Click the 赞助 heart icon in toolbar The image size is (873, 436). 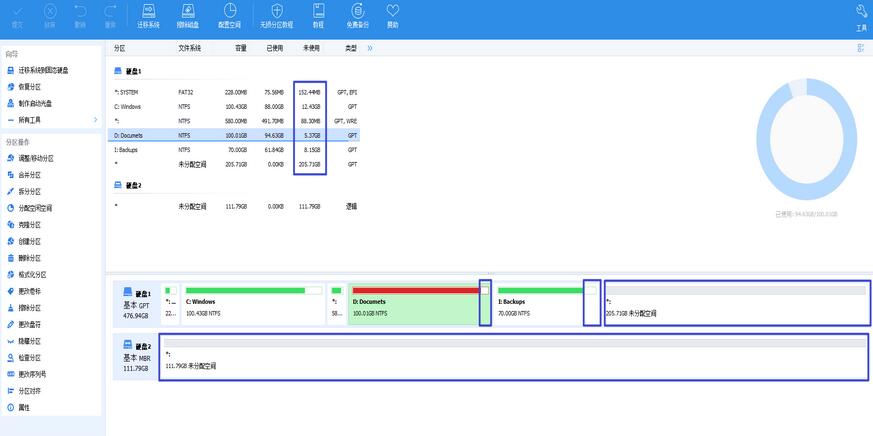tap(392, 15)
